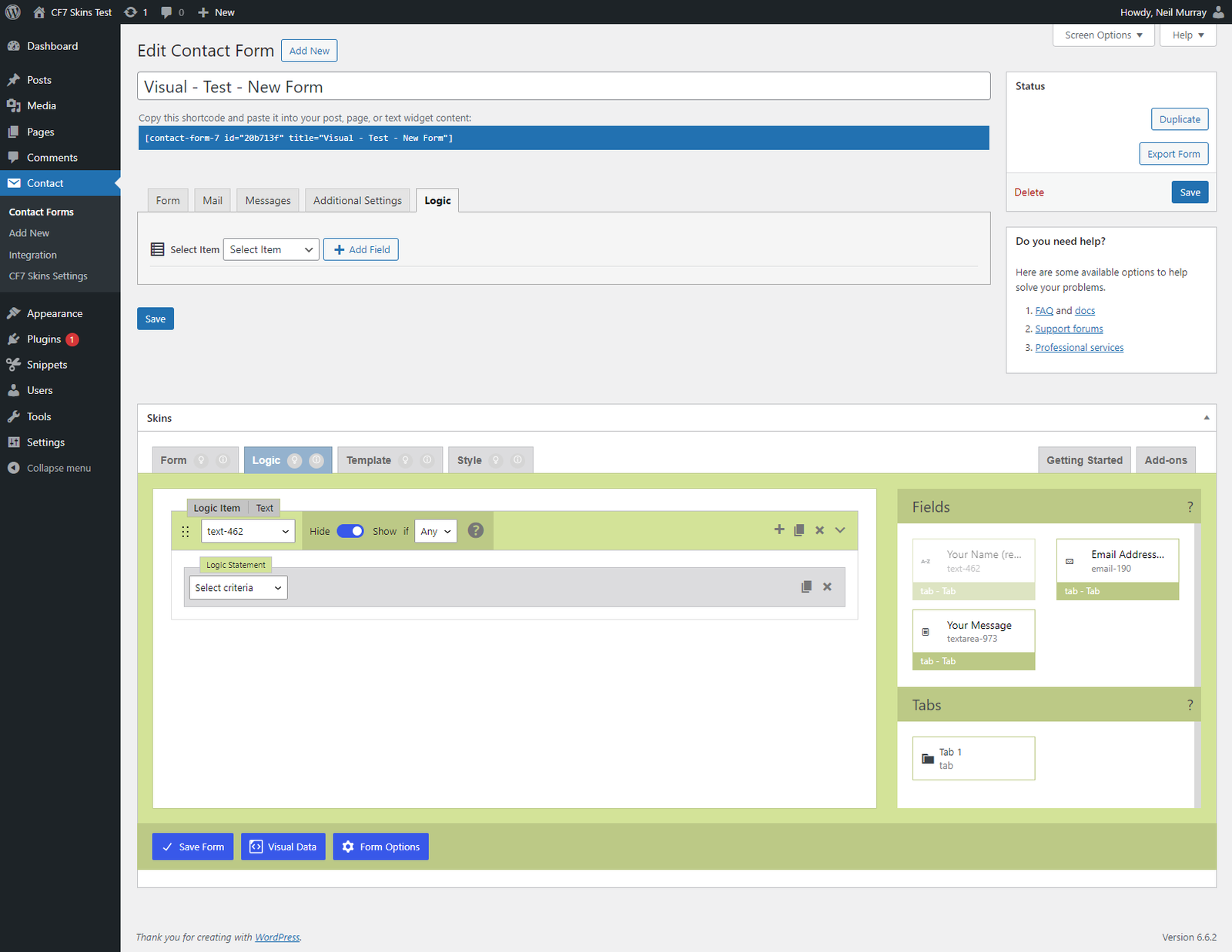Open the Select criteria dropdown
1232x952 pixels.
coord(238,588)
